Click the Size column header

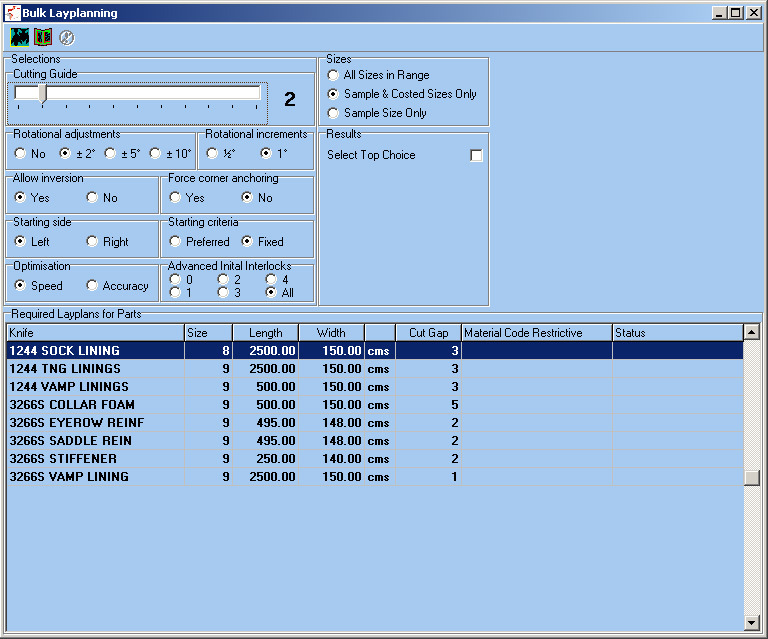coord(209,332)
